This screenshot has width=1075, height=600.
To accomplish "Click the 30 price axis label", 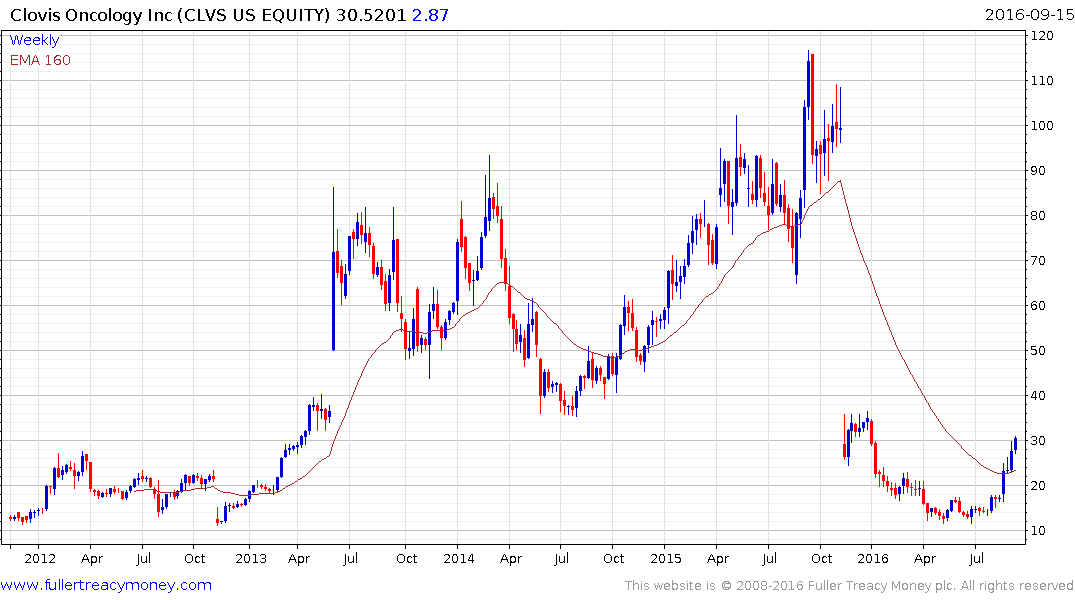I will click(1039, 441).
